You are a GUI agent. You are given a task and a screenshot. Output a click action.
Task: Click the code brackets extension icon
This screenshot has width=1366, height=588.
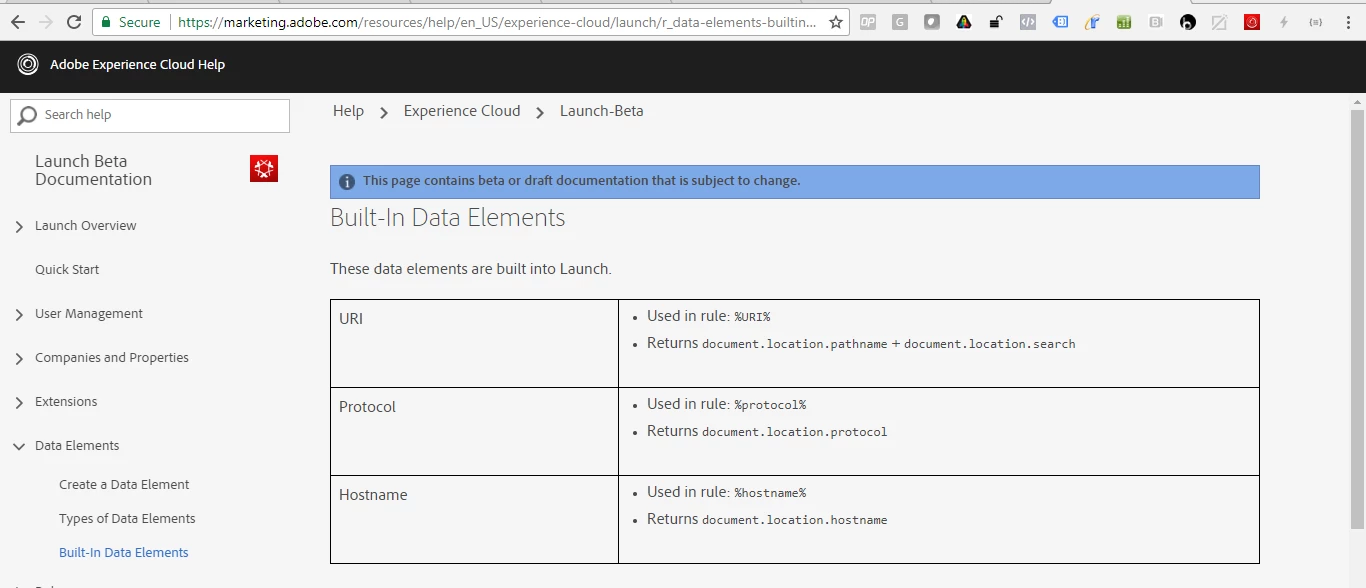[x=1028, y=22]
